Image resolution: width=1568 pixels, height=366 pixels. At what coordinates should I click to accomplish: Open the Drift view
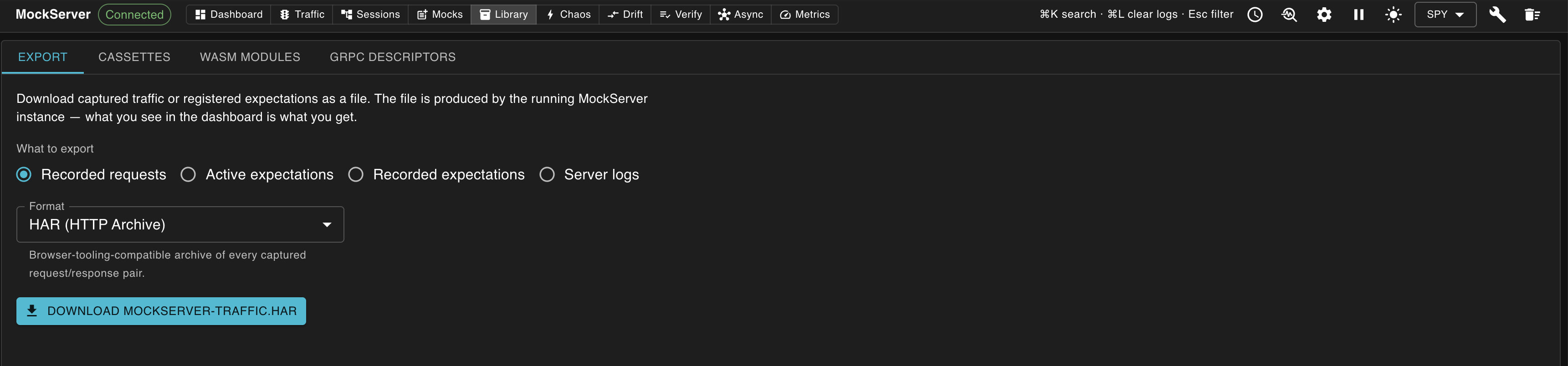[625, 15]
